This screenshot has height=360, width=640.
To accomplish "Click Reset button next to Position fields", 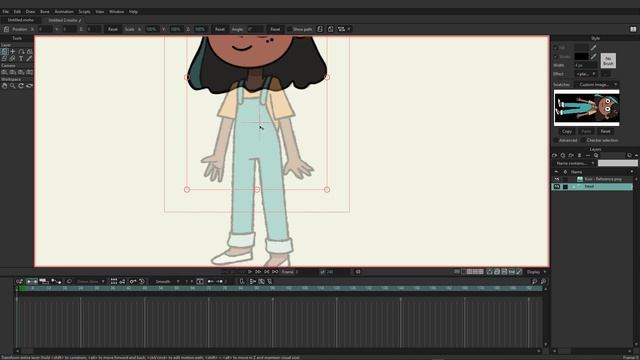I will click(x=113, y=29).
